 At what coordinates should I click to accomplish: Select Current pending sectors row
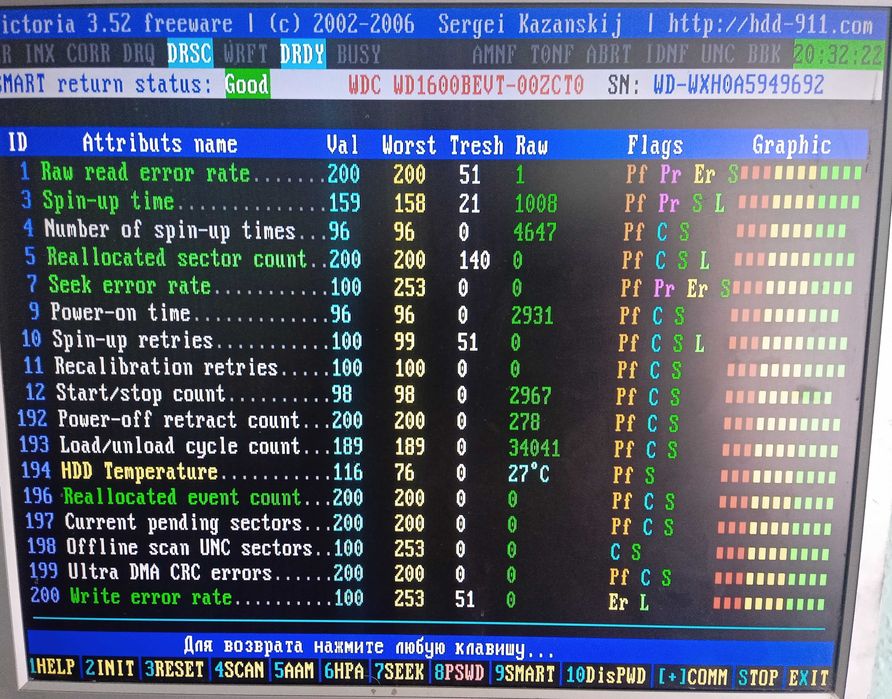click(x=428, y=524)
